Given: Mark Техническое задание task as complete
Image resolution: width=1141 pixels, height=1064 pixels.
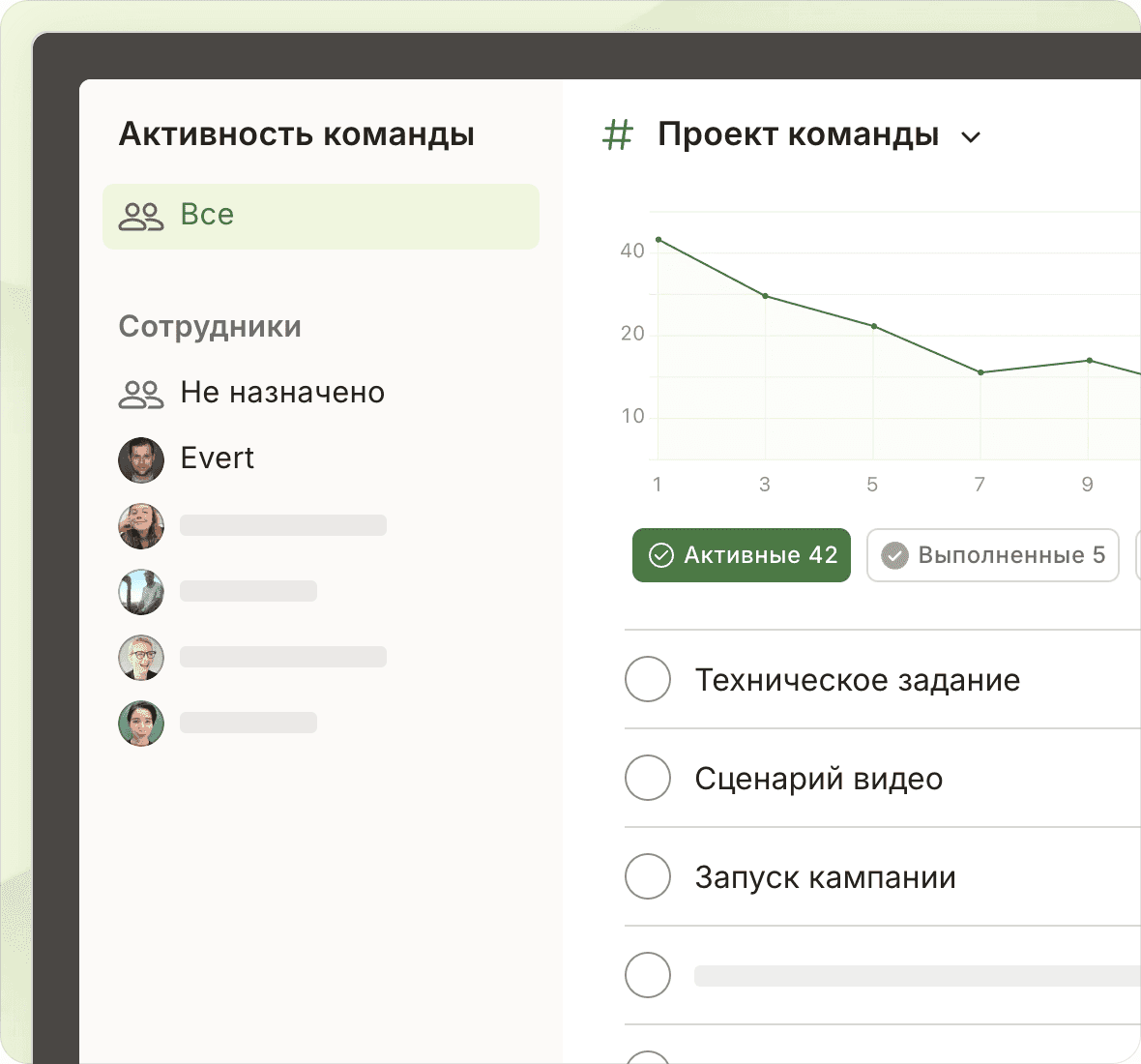Looking at the screenshot, I should (648, 679).
